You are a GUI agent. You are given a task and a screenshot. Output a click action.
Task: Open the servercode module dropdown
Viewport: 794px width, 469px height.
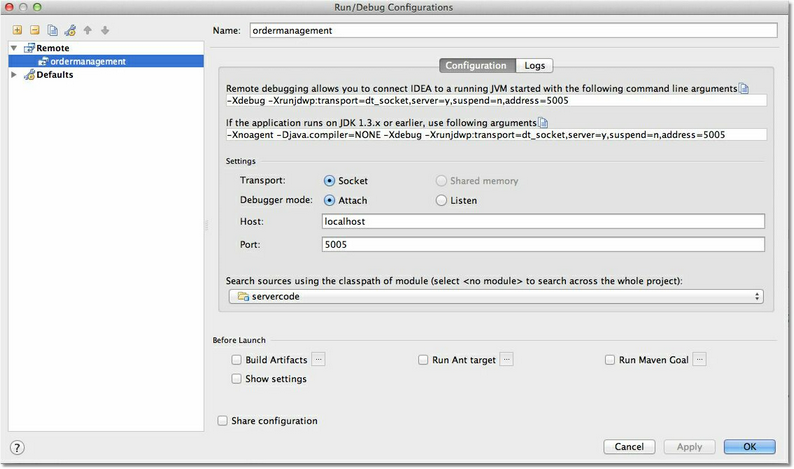point(496,296)
